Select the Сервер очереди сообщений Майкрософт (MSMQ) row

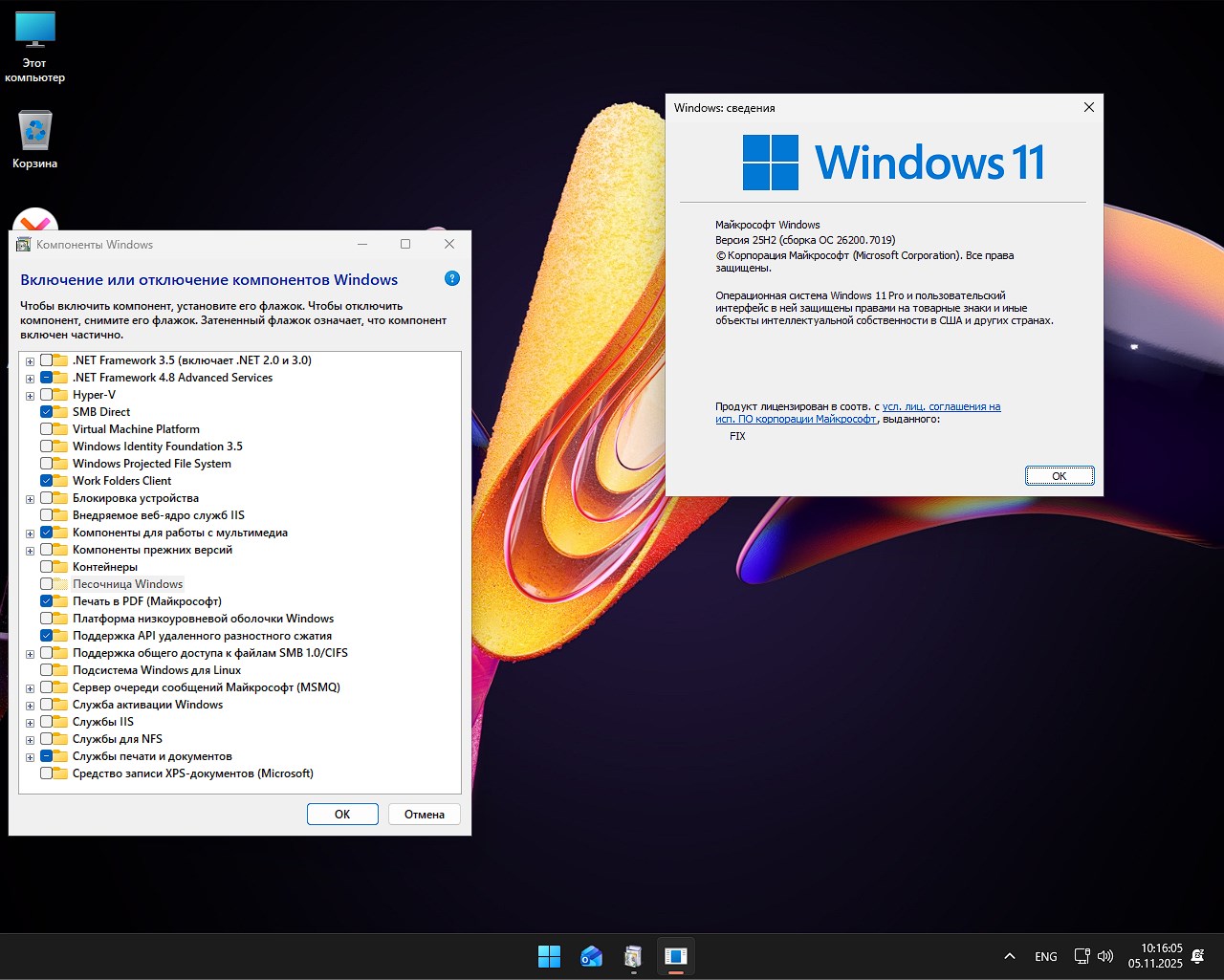tap(207, 687)
